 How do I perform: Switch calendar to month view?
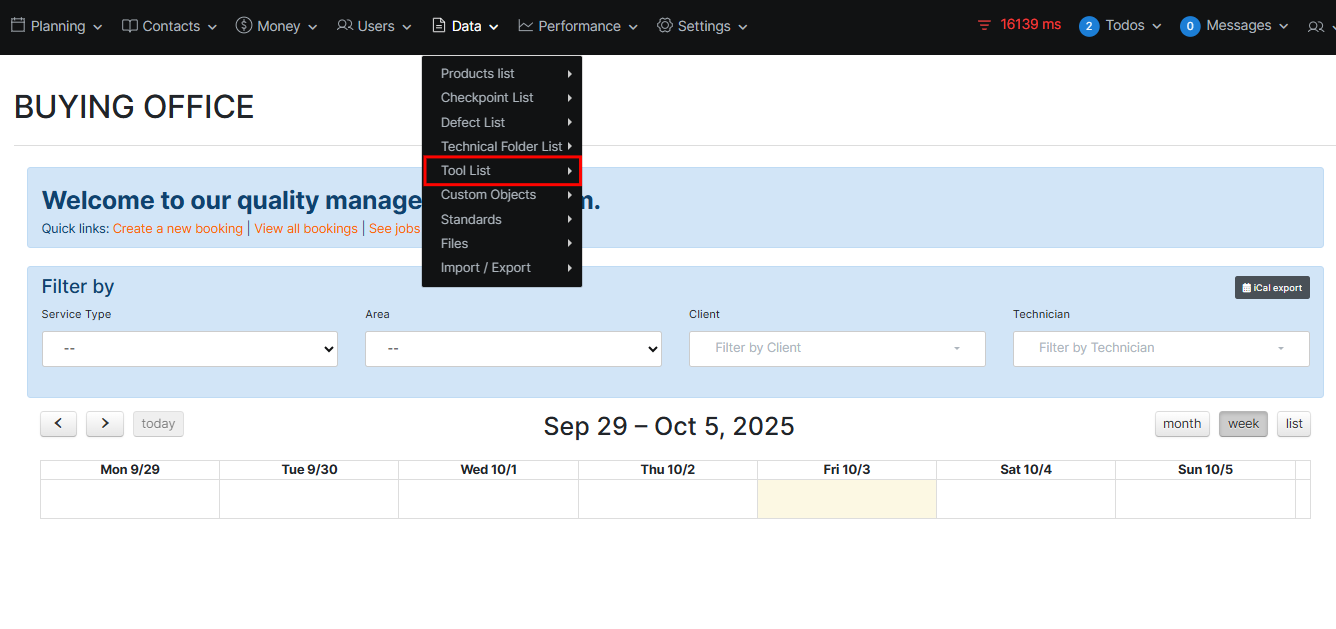coord(1182,424)
